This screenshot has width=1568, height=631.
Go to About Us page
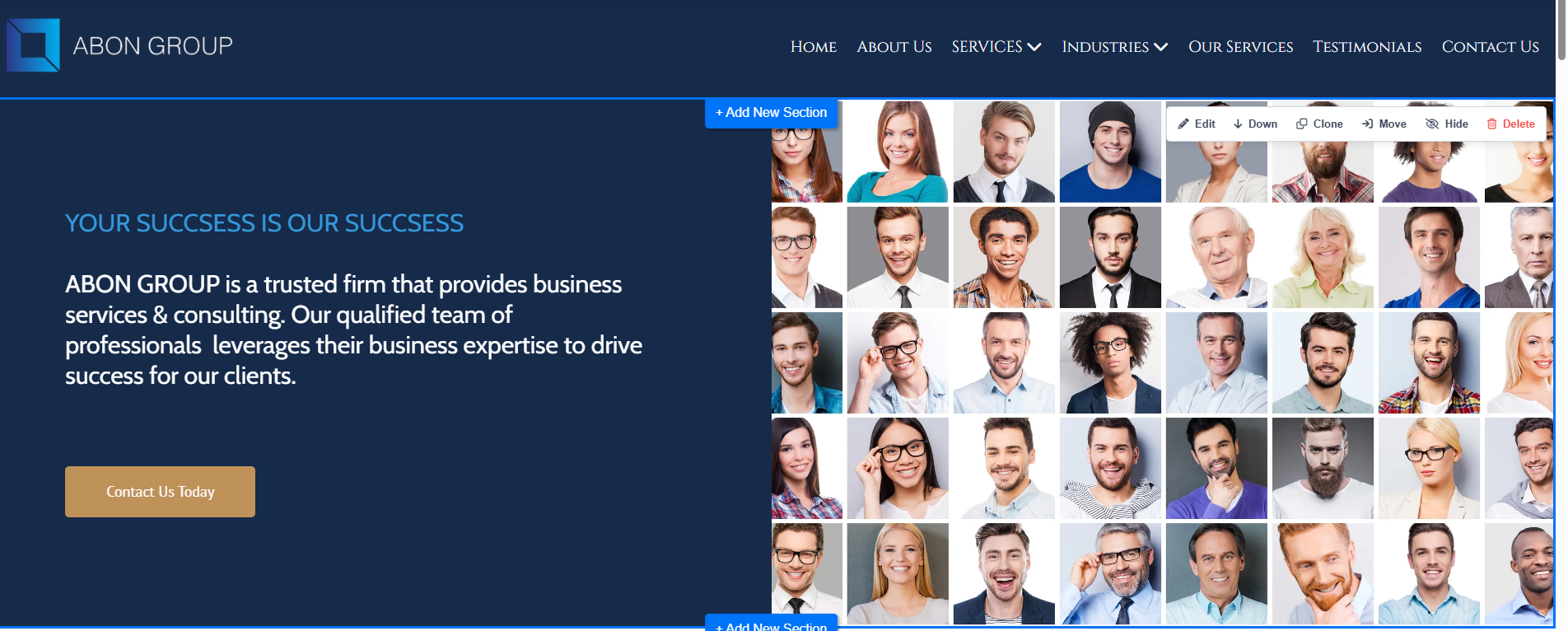(894, 47)
